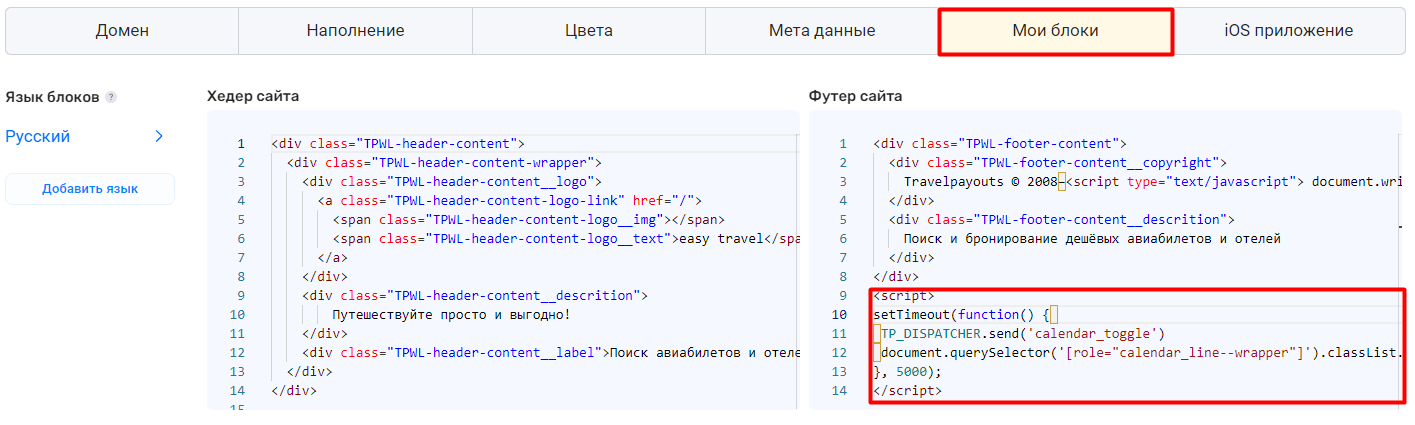Expand the Русский language chevron

click(158, 136)
